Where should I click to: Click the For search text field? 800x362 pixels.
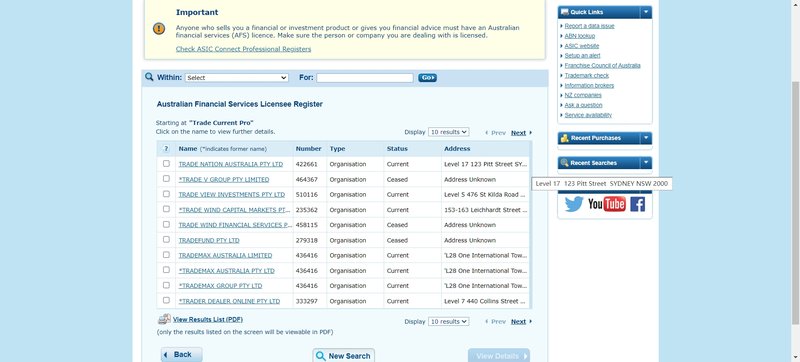tap(365, 77)
